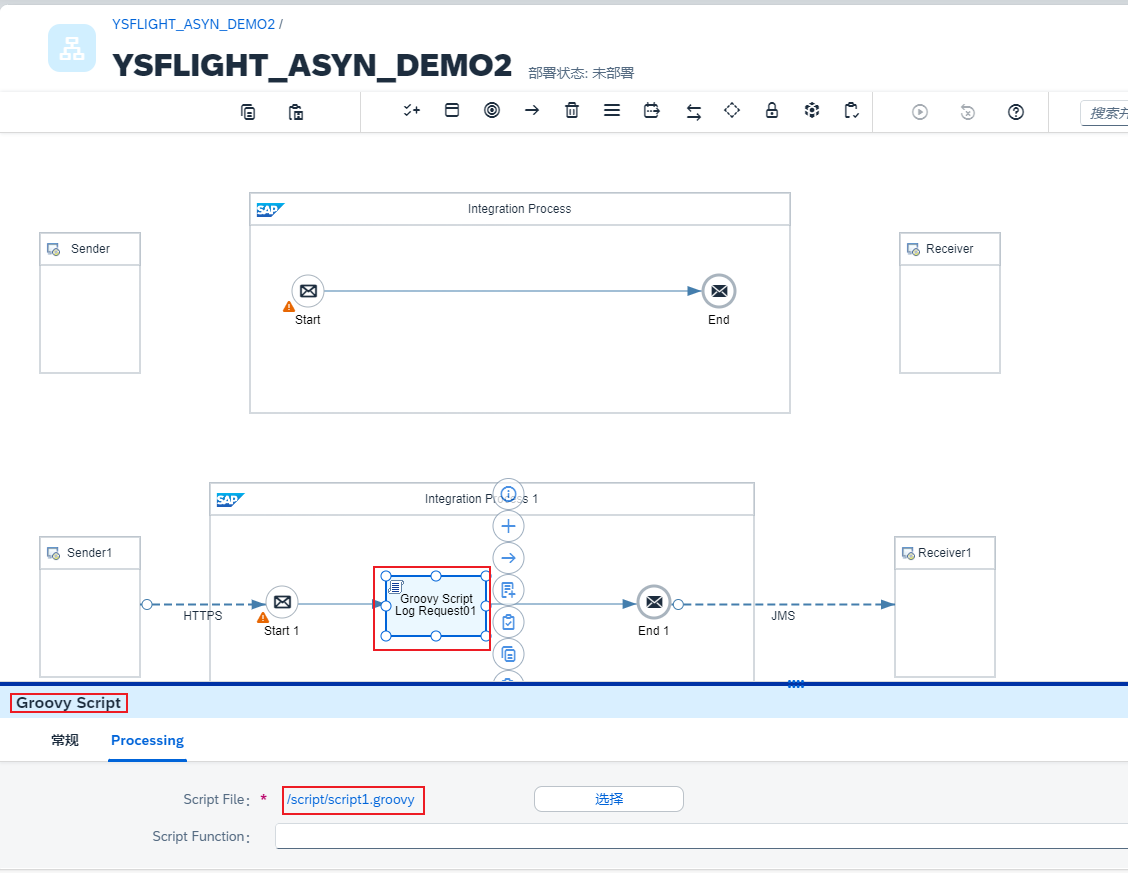Open the YSFLIGHT_ASYN_DEMO2 breadcrumb link
Screen dimensions: 1128x873
193,24
